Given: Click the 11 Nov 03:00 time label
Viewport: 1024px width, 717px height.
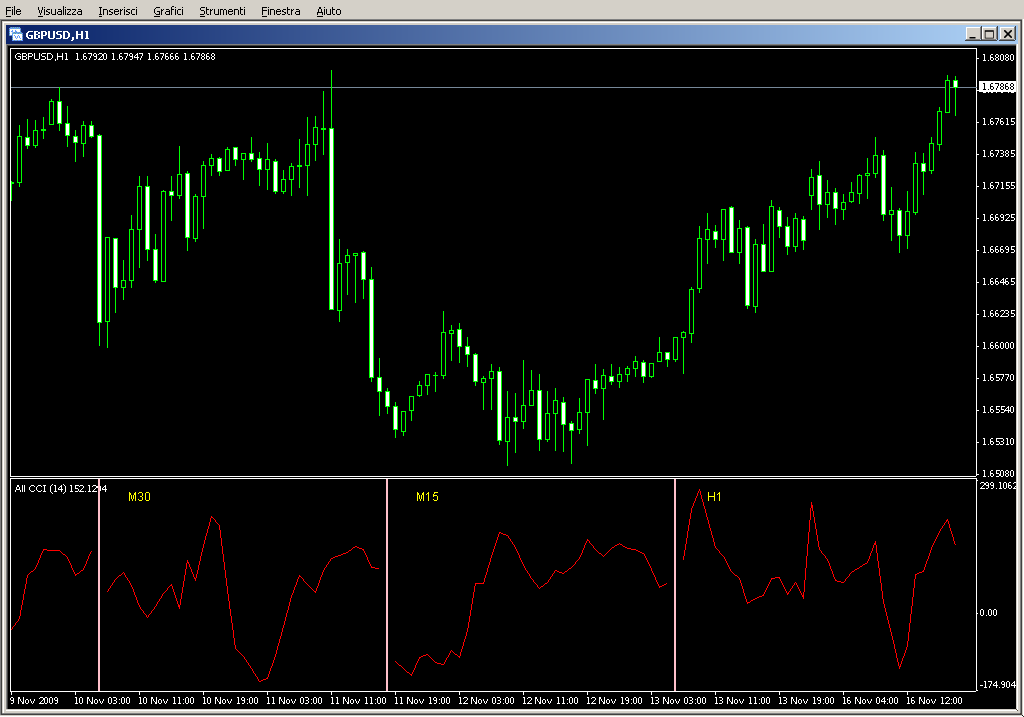Looking at the screenshot, I should [x=294, y=701].
